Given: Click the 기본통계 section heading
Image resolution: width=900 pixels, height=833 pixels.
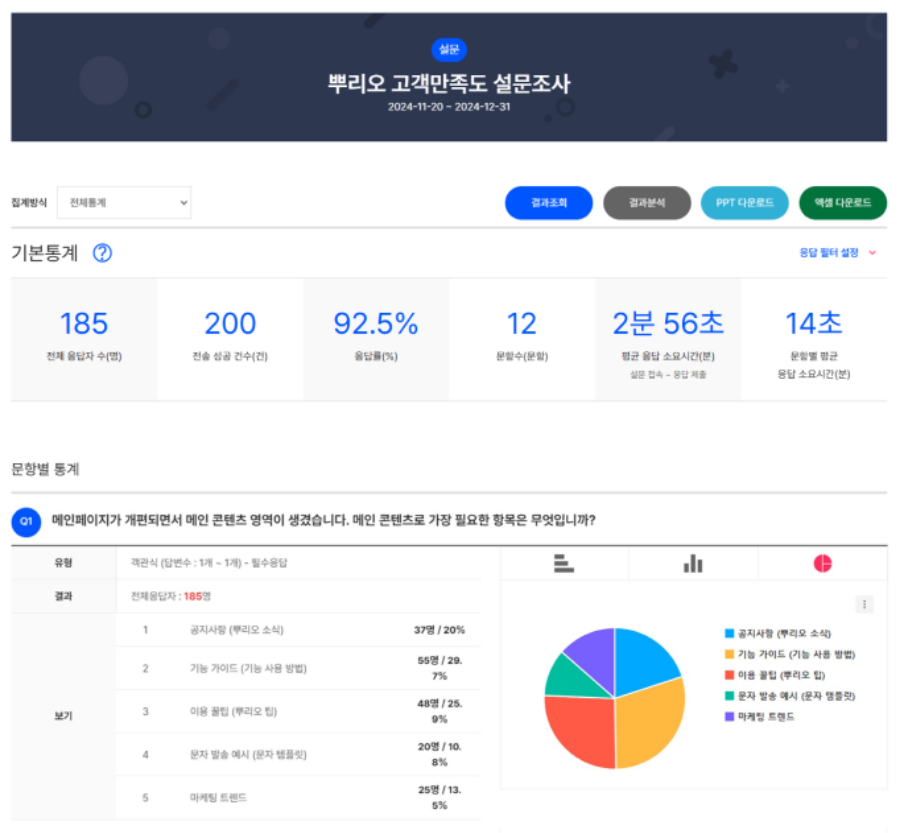Looking at the screenshot, I should tap(45, 253).
